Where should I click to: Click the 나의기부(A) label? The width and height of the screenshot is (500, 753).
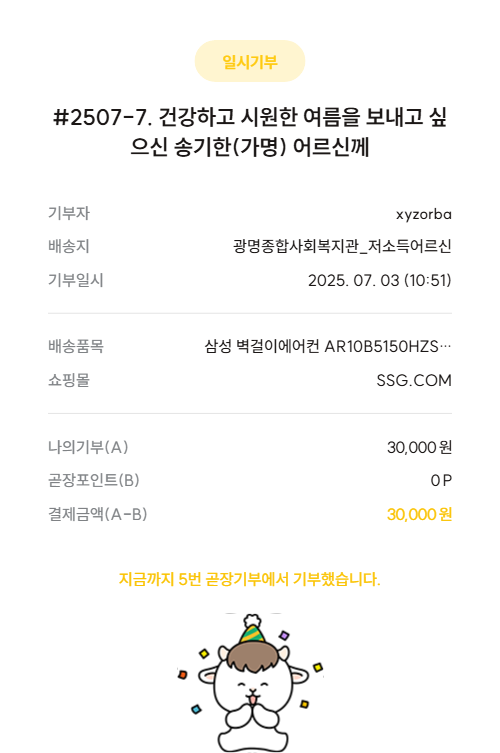click(88, 447)
